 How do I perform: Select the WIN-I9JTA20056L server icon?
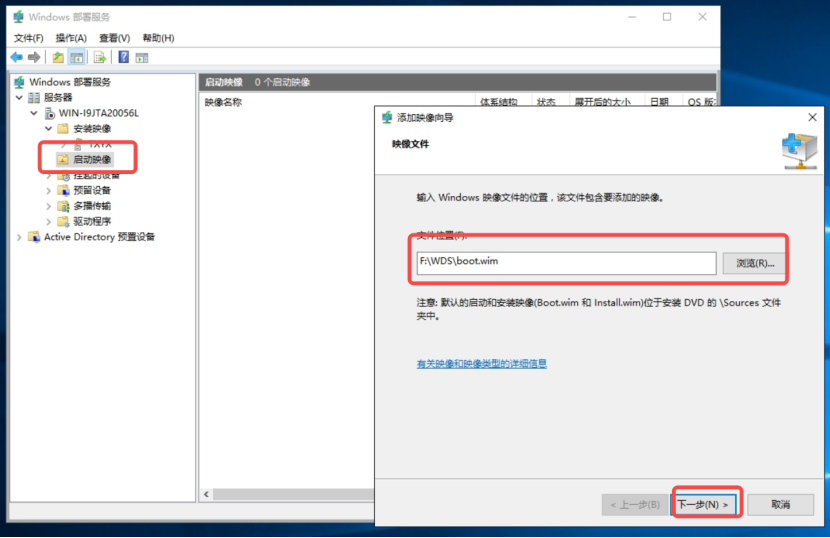tap(49, 113)
